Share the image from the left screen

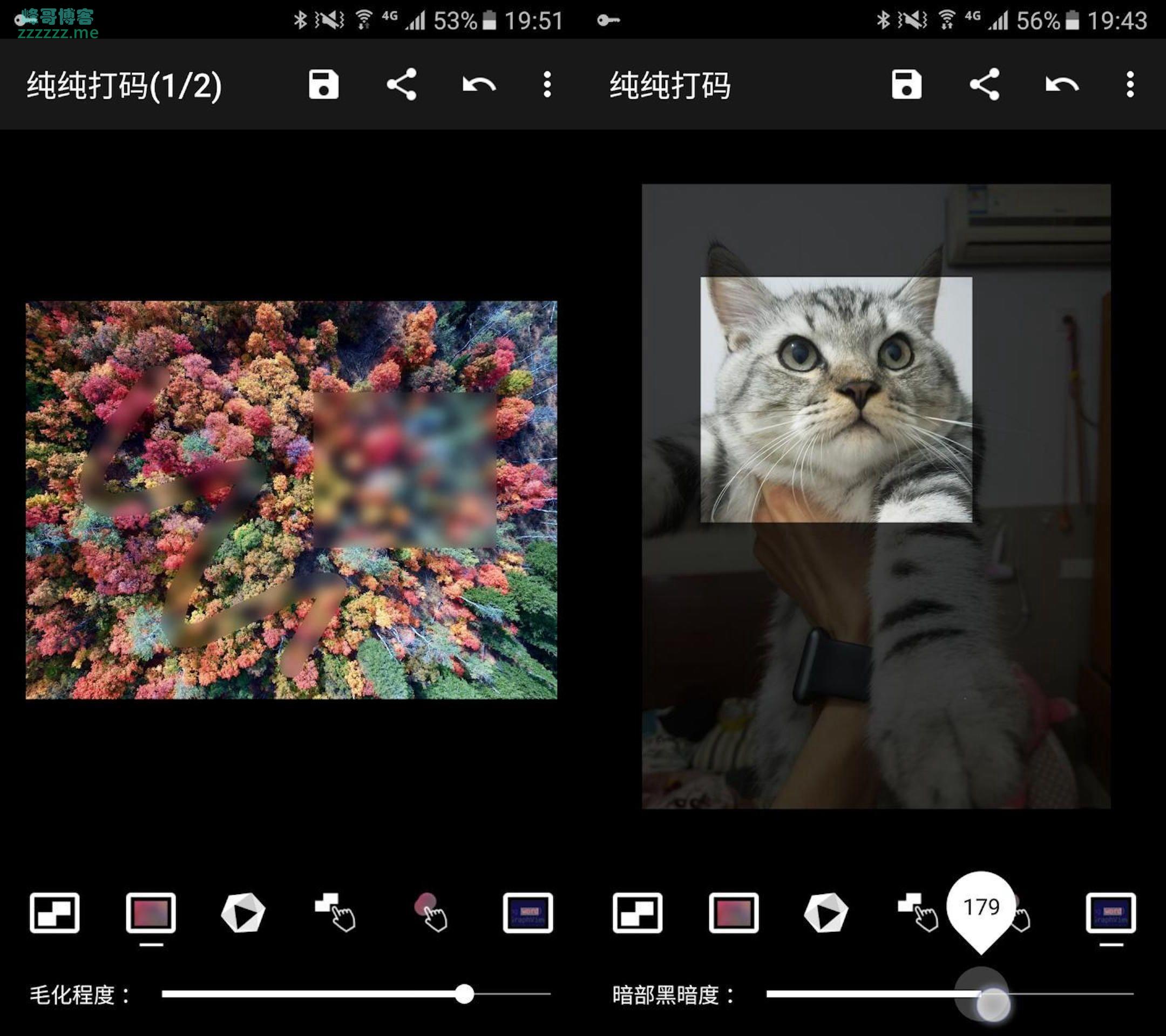pos(402,85)
